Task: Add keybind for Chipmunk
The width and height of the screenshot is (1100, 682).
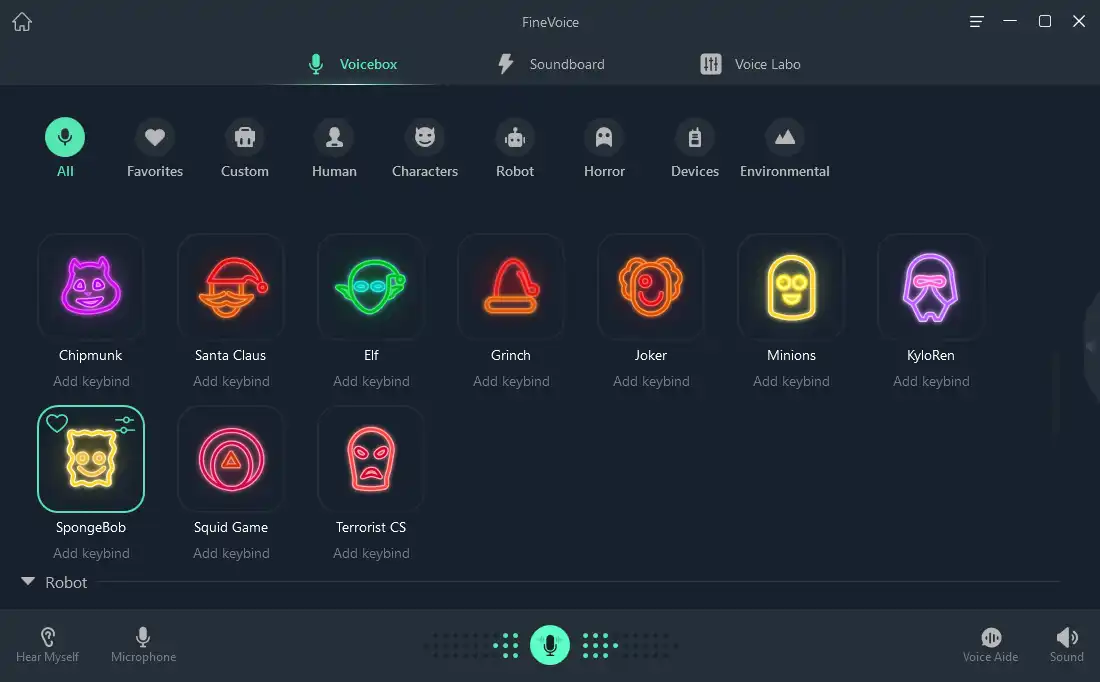Action: coord(91,381)
